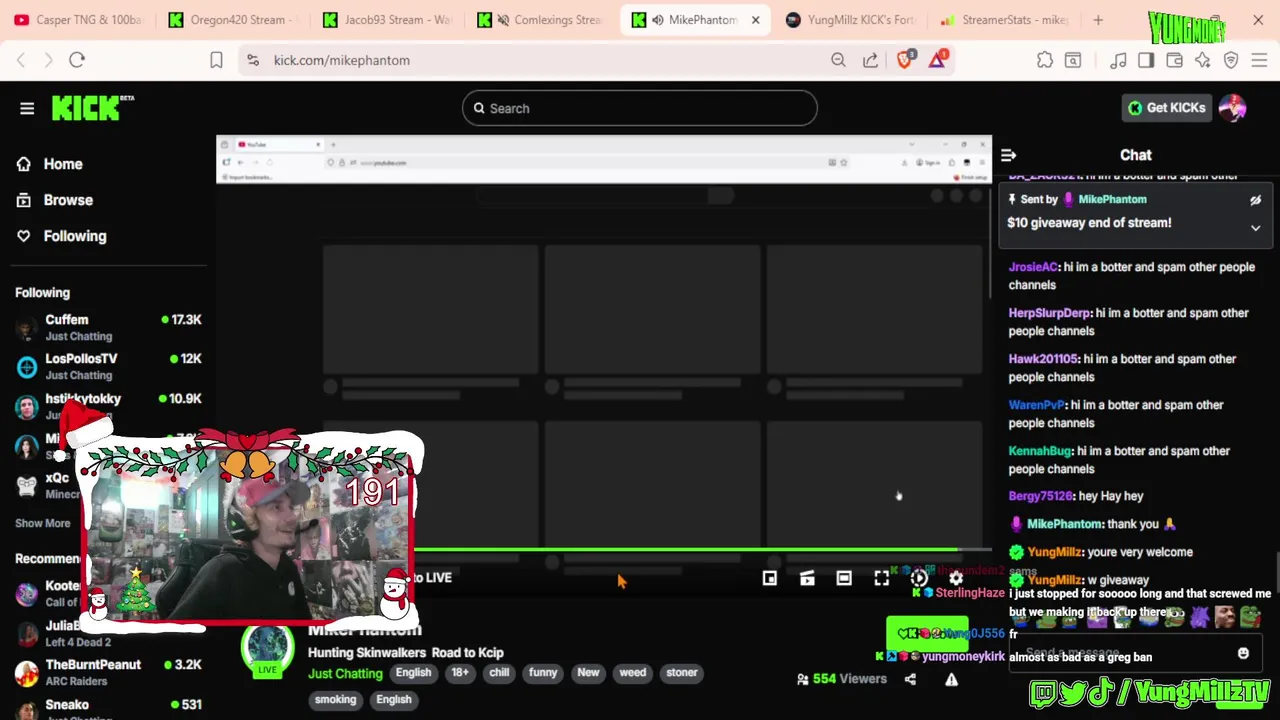1280x720 pixels.
Task: Open mini player mode in video controls
Action: pyautogui.click(x=770, y=578)
